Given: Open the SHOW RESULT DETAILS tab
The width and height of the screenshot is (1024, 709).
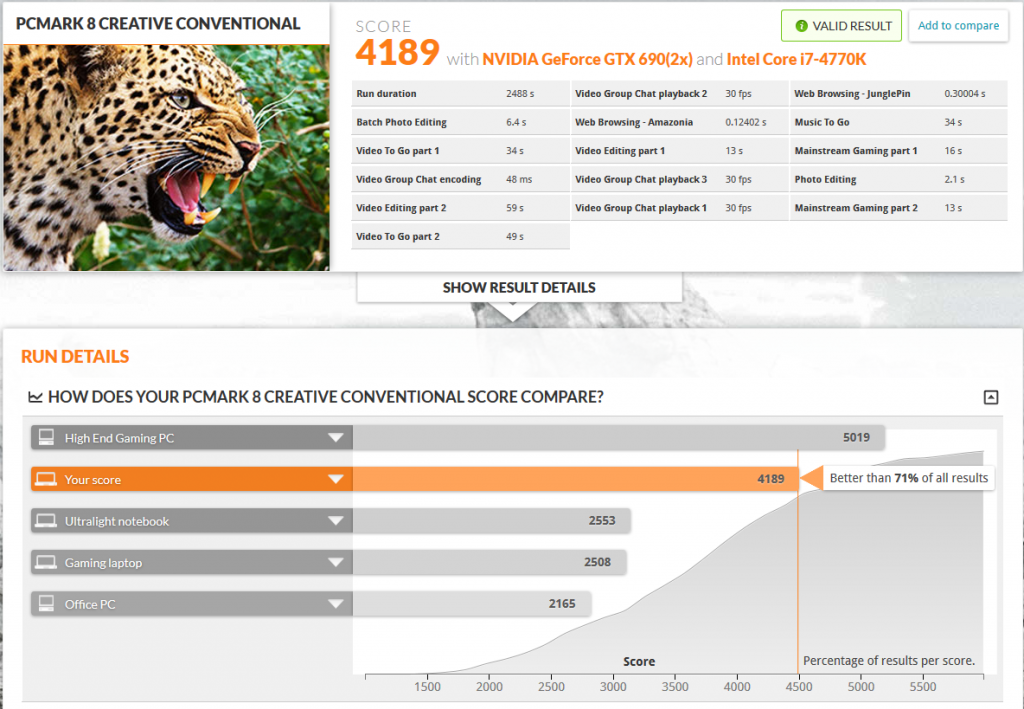Looking at the screenshot, I should tap(519, 288).
